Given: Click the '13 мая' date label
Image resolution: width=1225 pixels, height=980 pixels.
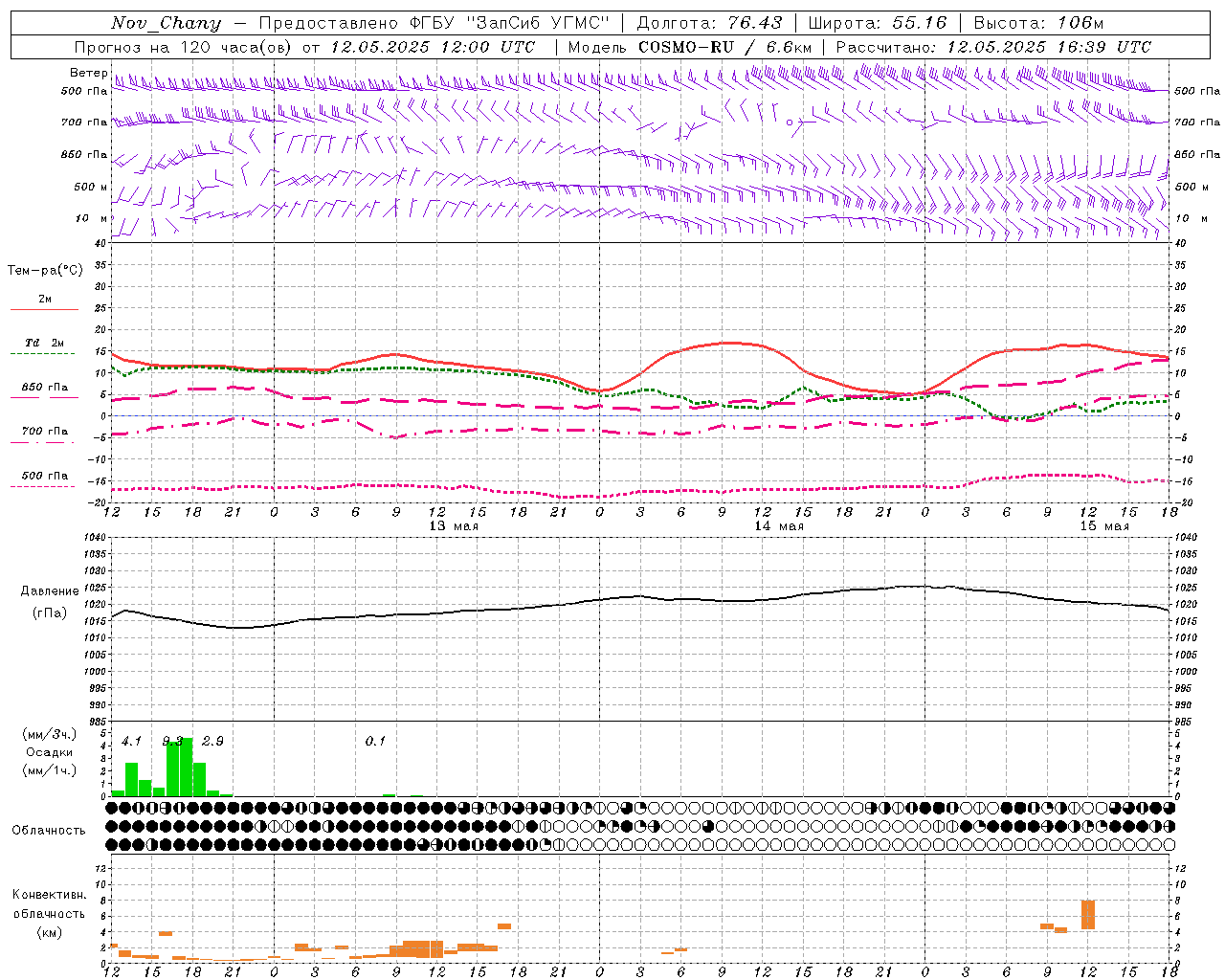Looking at the screenshot, I should (454, 526).
